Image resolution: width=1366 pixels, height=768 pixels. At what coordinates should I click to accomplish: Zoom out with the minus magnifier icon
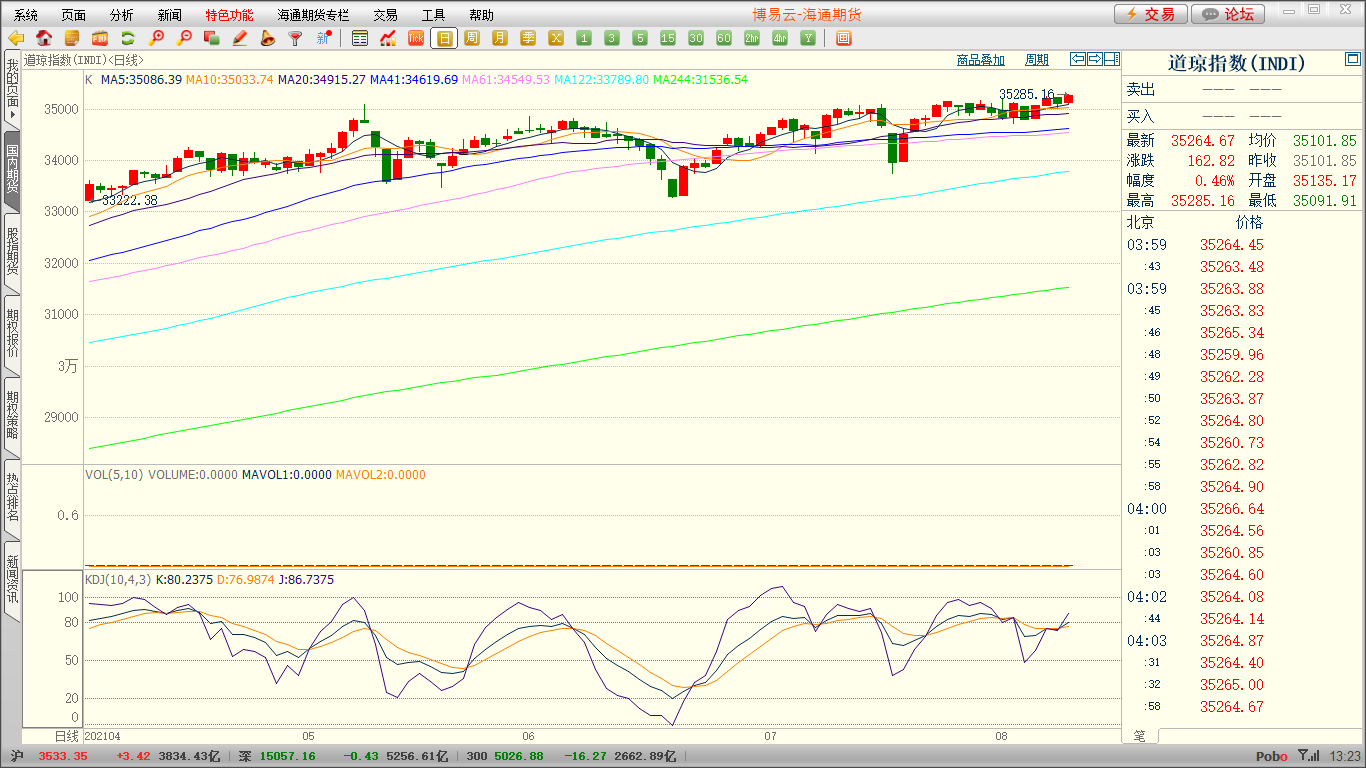click(184, 38)
